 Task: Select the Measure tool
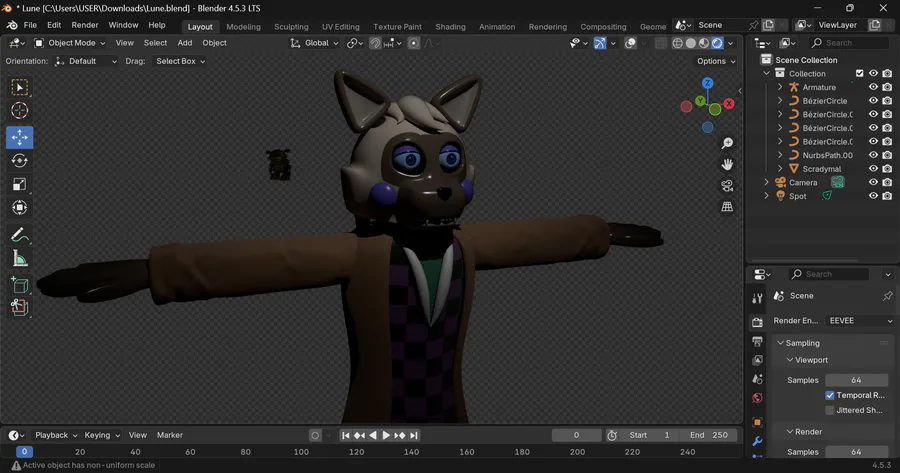tap(20, 258)
